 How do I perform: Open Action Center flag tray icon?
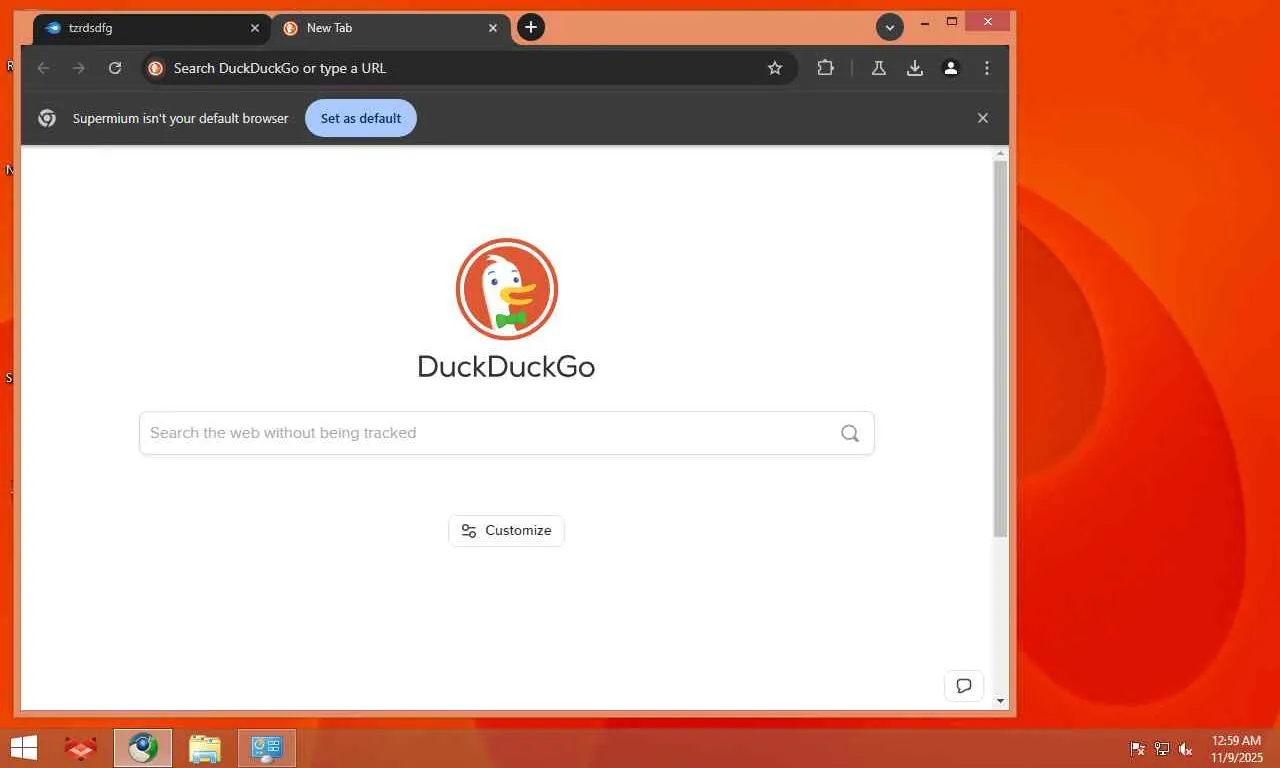coord(1138,749)
